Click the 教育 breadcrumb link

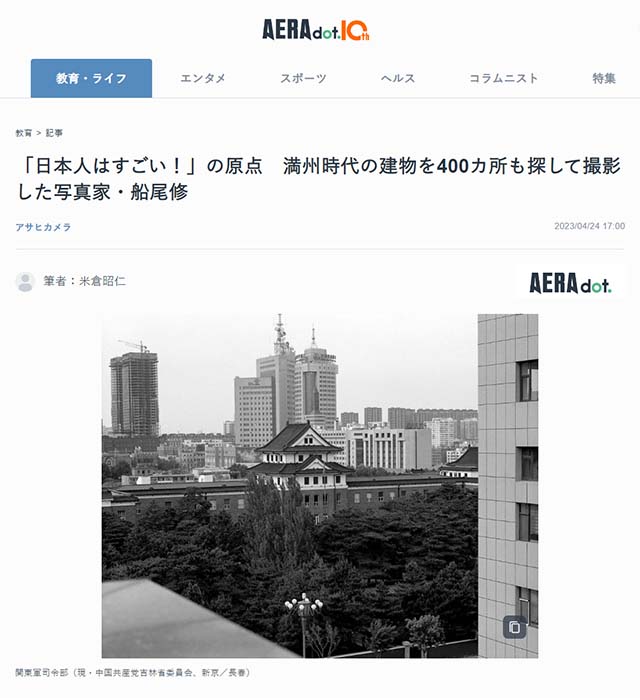click(x=24, y=133)
